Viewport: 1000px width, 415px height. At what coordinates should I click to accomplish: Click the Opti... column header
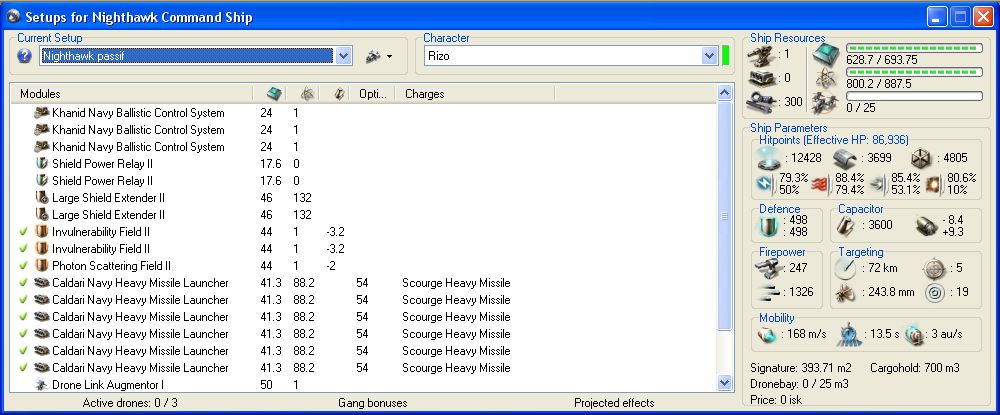tap(373, 94)
